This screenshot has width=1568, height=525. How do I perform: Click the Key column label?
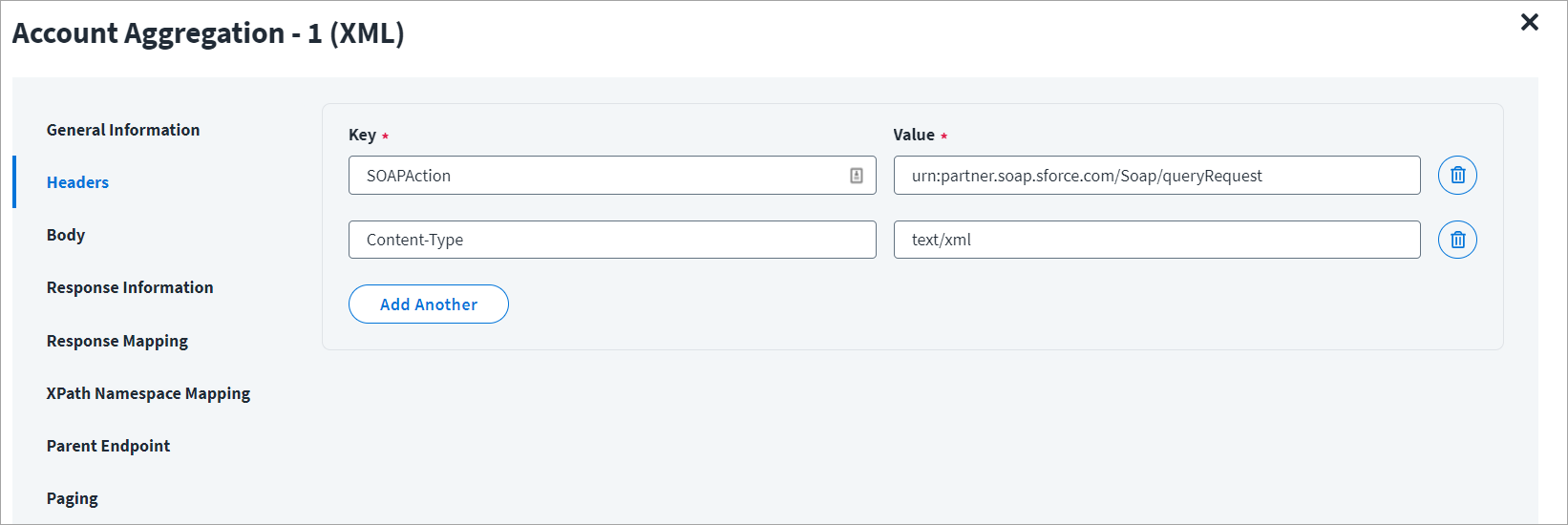click(362, 135)
